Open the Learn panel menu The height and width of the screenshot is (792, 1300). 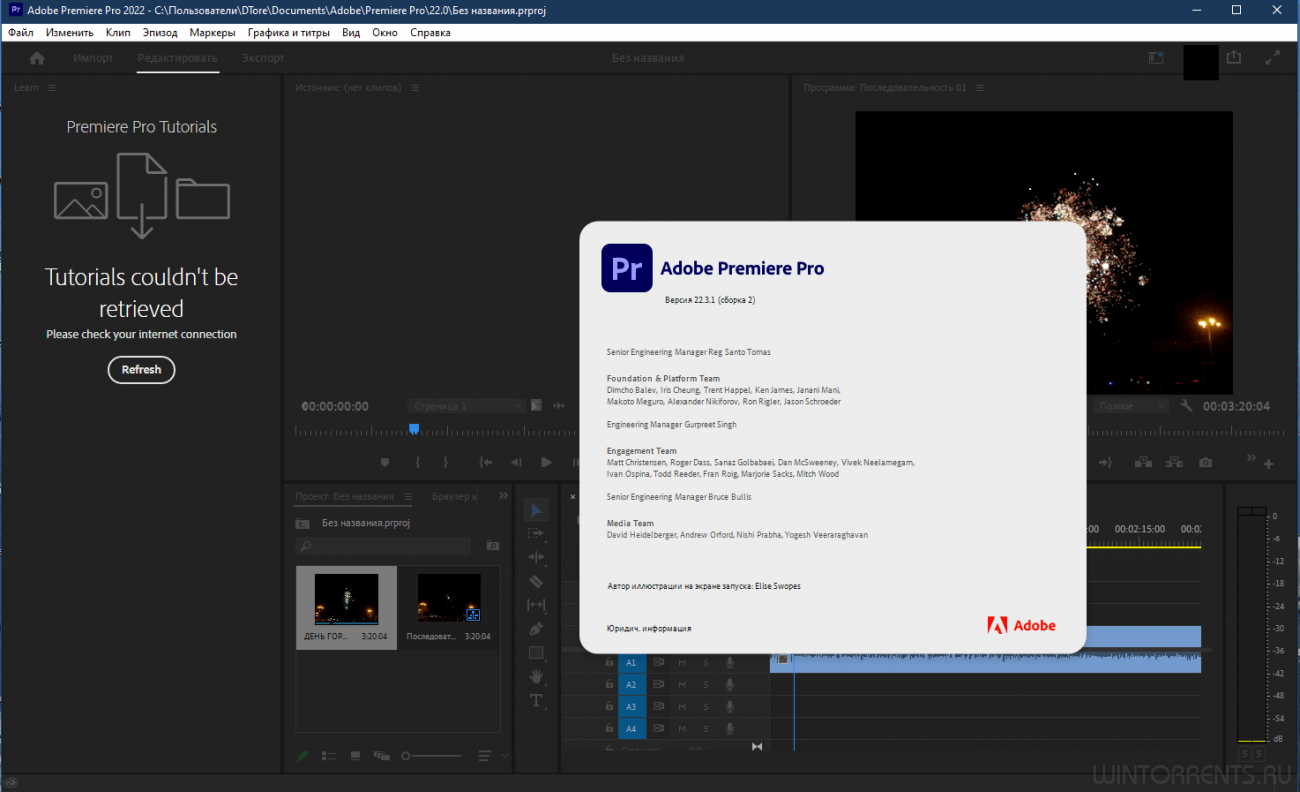pos(52,88)
